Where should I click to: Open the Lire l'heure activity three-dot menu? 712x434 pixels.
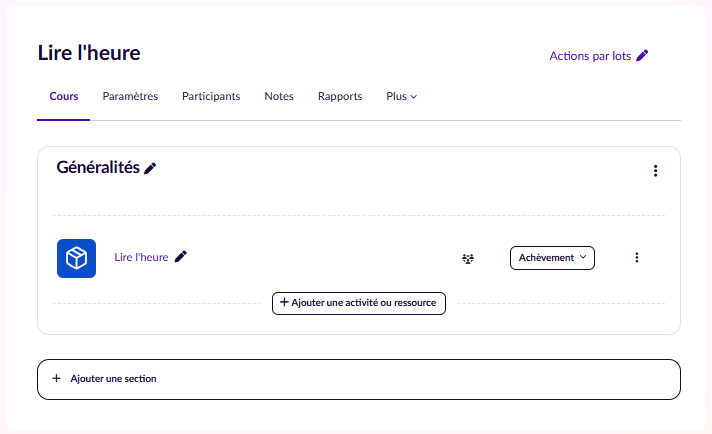coord(636,258)
